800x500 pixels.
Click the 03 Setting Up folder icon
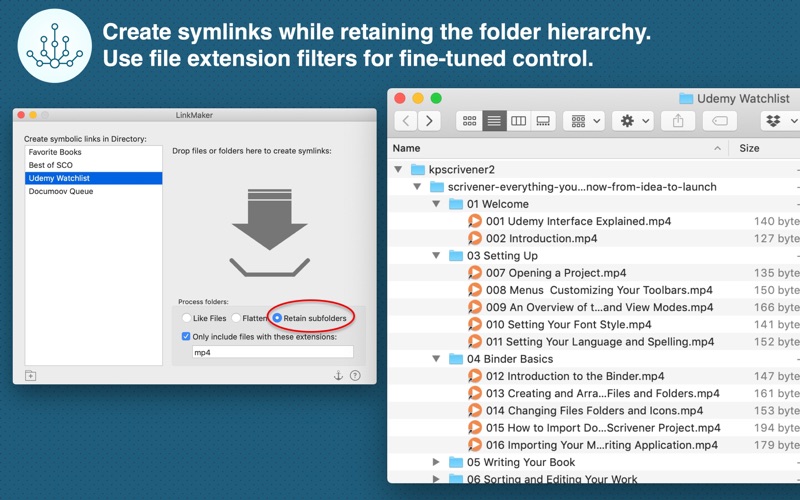click(x=456, y=256)
